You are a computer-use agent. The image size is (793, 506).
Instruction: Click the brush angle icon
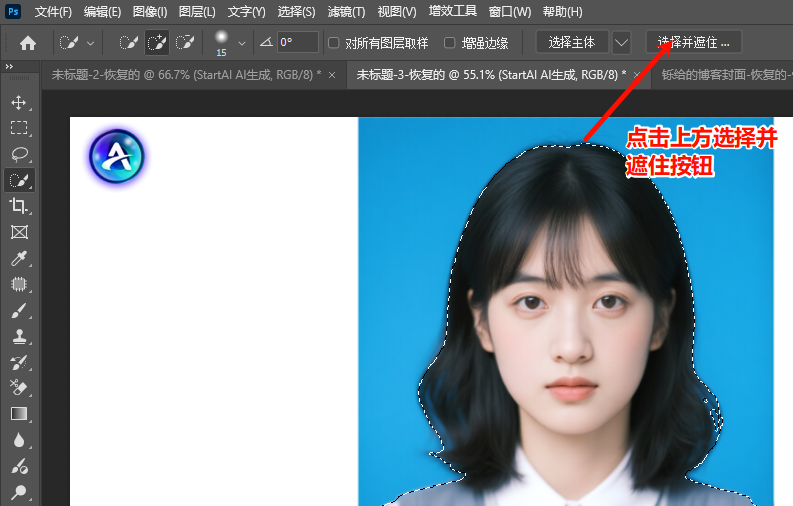point(267,42)
